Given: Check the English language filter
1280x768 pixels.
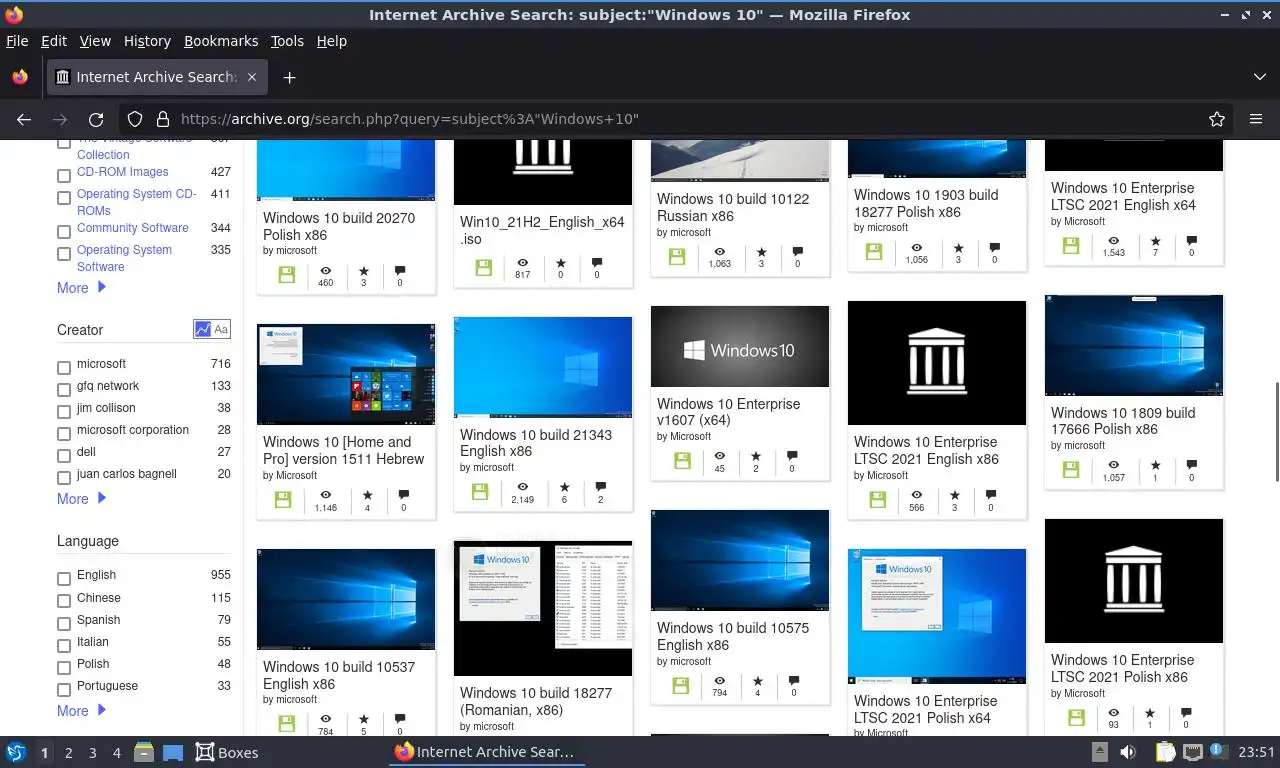Looking at the screenshot, I should pyautogui.click(x=64, y=579).
